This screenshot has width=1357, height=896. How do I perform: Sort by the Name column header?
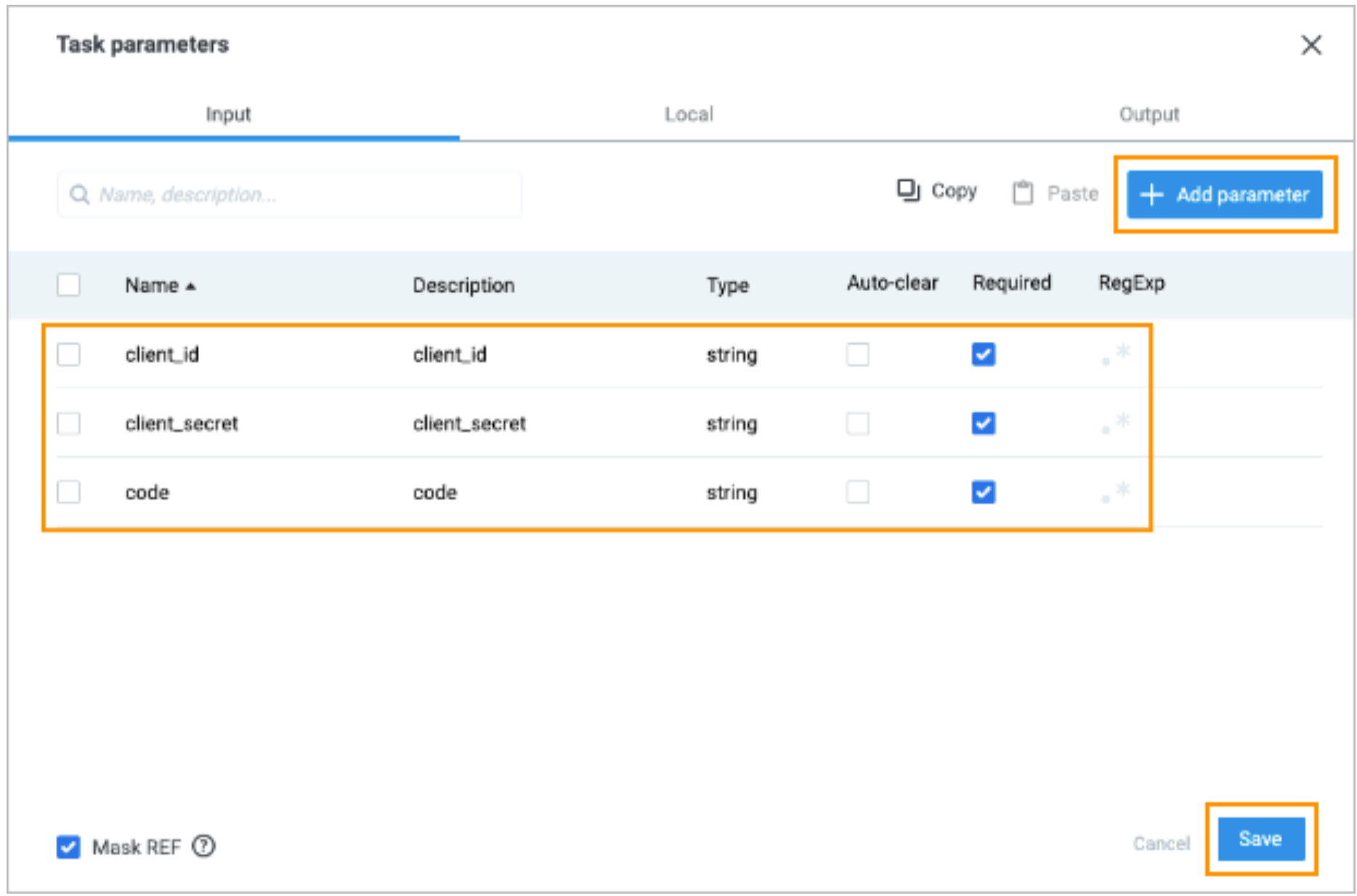160,285
